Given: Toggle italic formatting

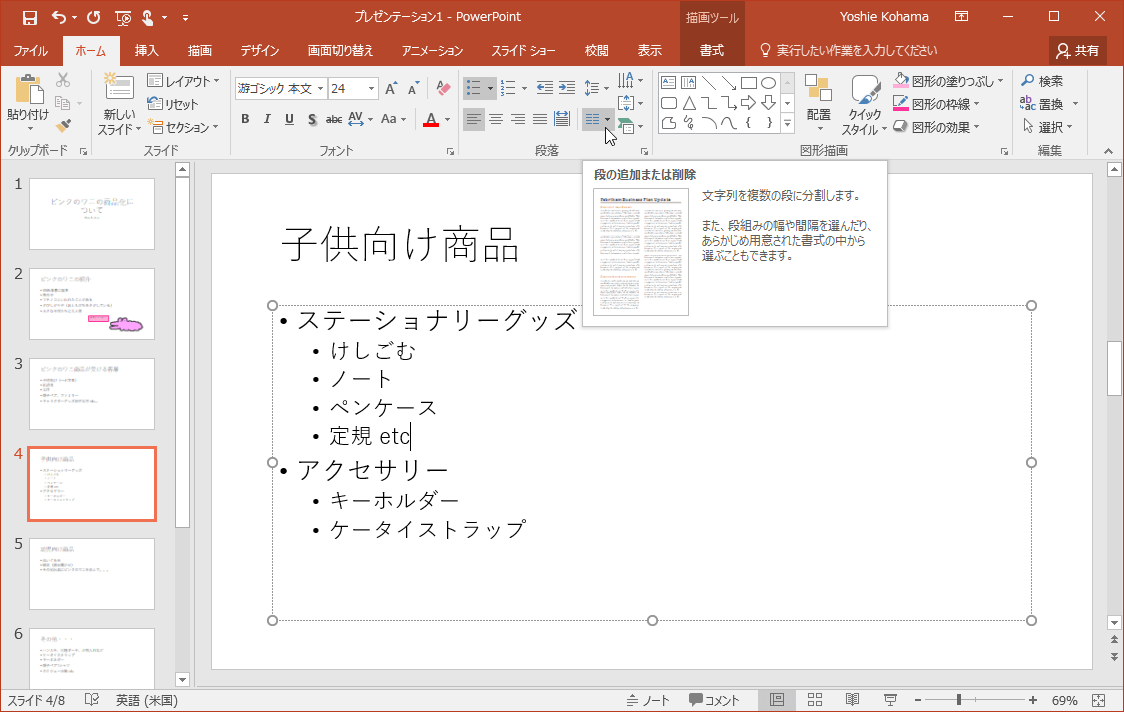Looking at the screenshot, I should [x=266, y=118].
